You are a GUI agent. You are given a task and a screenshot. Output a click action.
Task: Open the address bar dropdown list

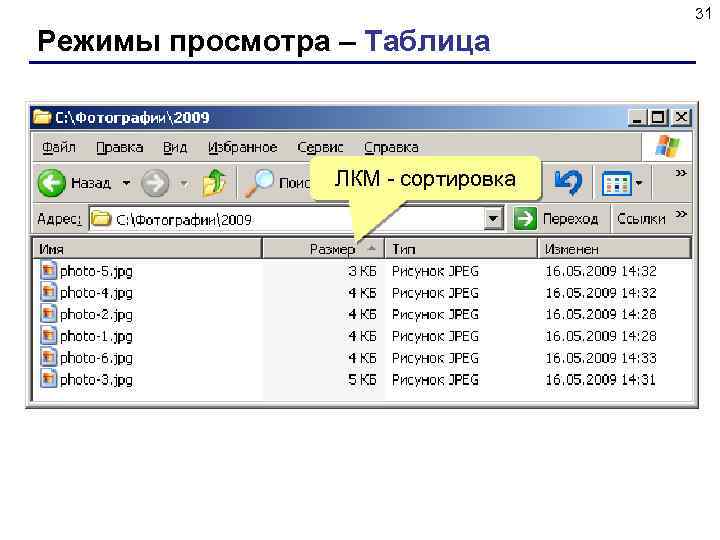click(x=493, y=219)
